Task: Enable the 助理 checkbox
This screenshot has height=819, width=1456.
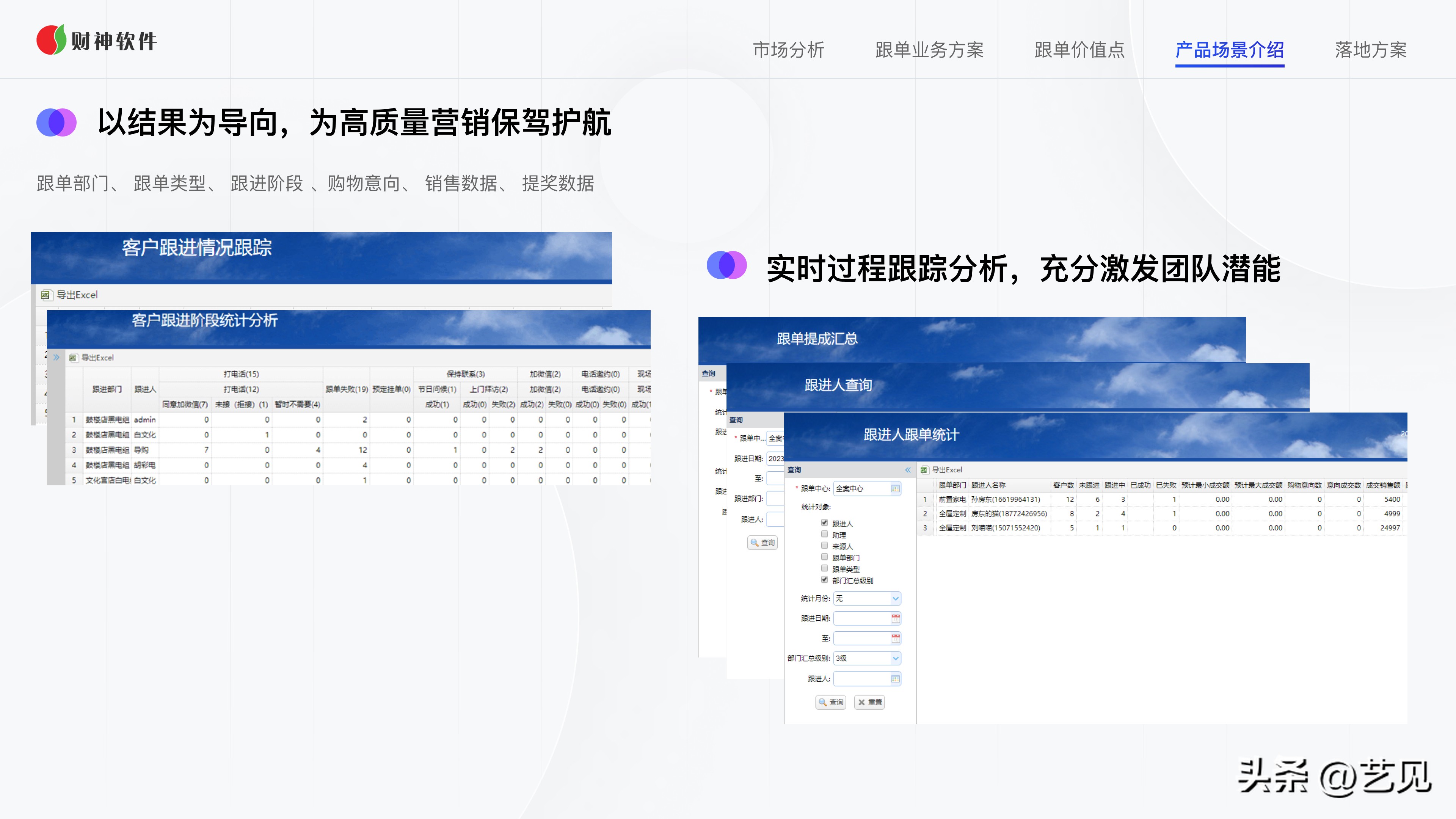Action: [824, 534]
